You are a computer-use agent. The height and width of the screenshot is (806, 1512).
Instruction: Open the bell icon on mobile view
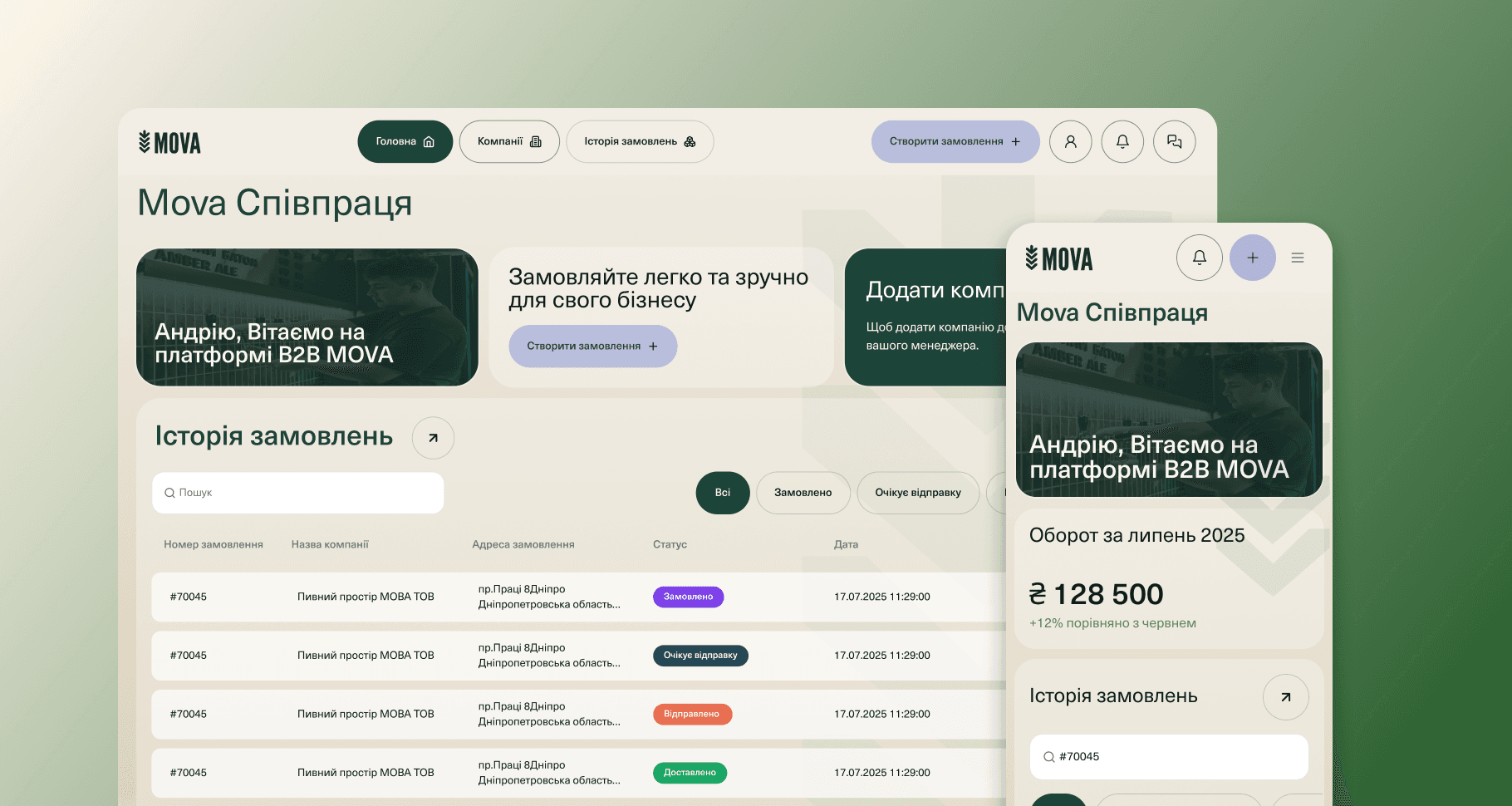[x=1199, y=258]
